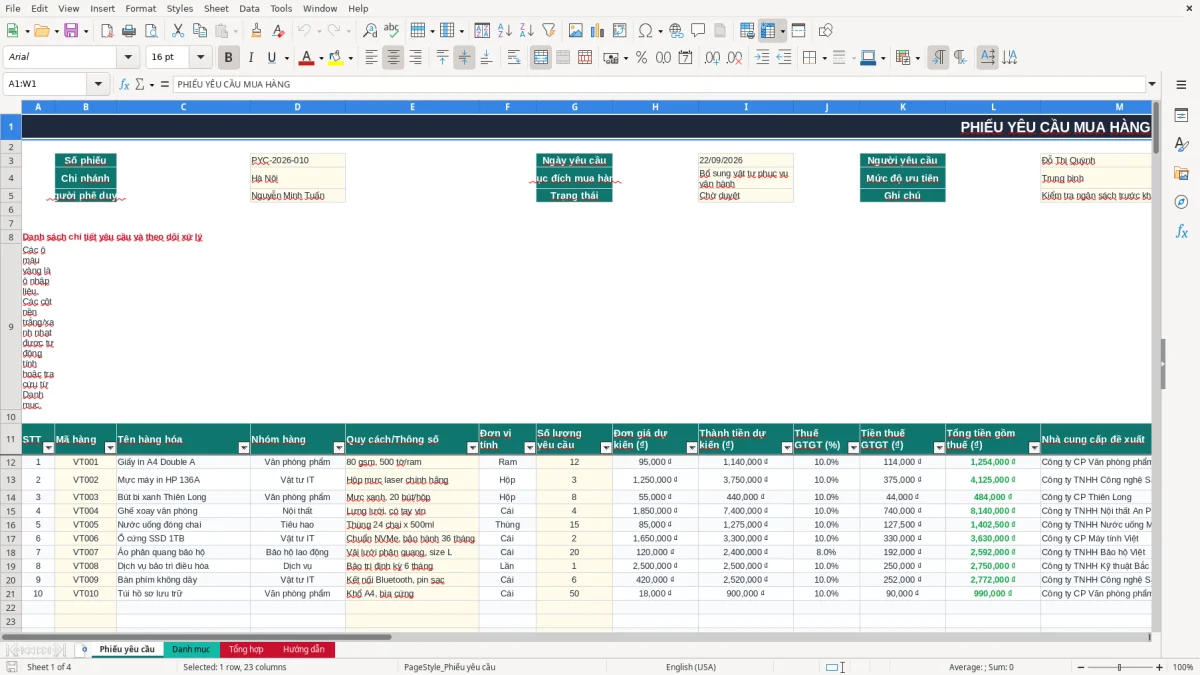Open sidebar Properties panel icon
The width and height of the screenshot is (1200, 675).
(x=1181, y=116)
